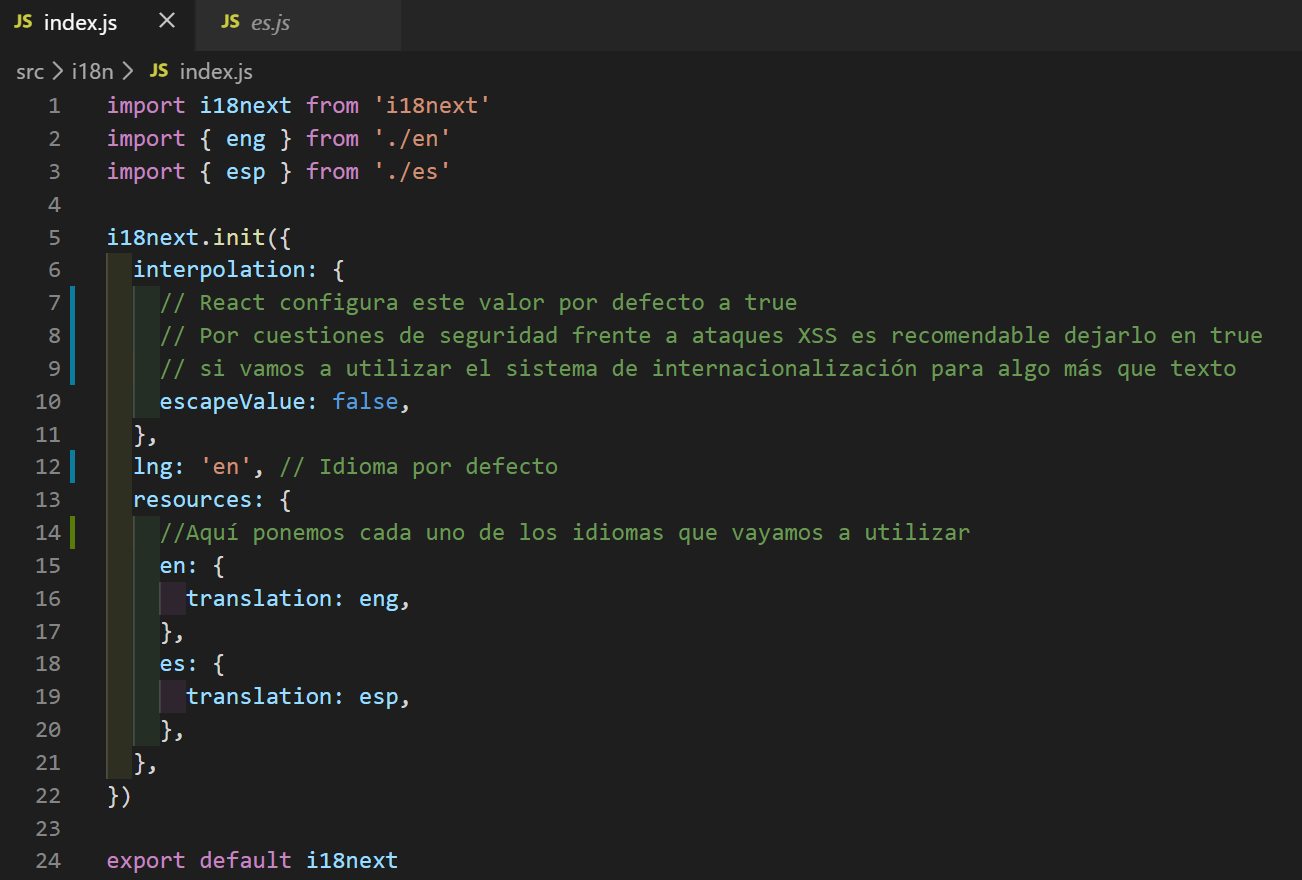The image size is (1302, 880).
Task: Open the src breadcrumb dropdown
Action: tap(30, 71)
